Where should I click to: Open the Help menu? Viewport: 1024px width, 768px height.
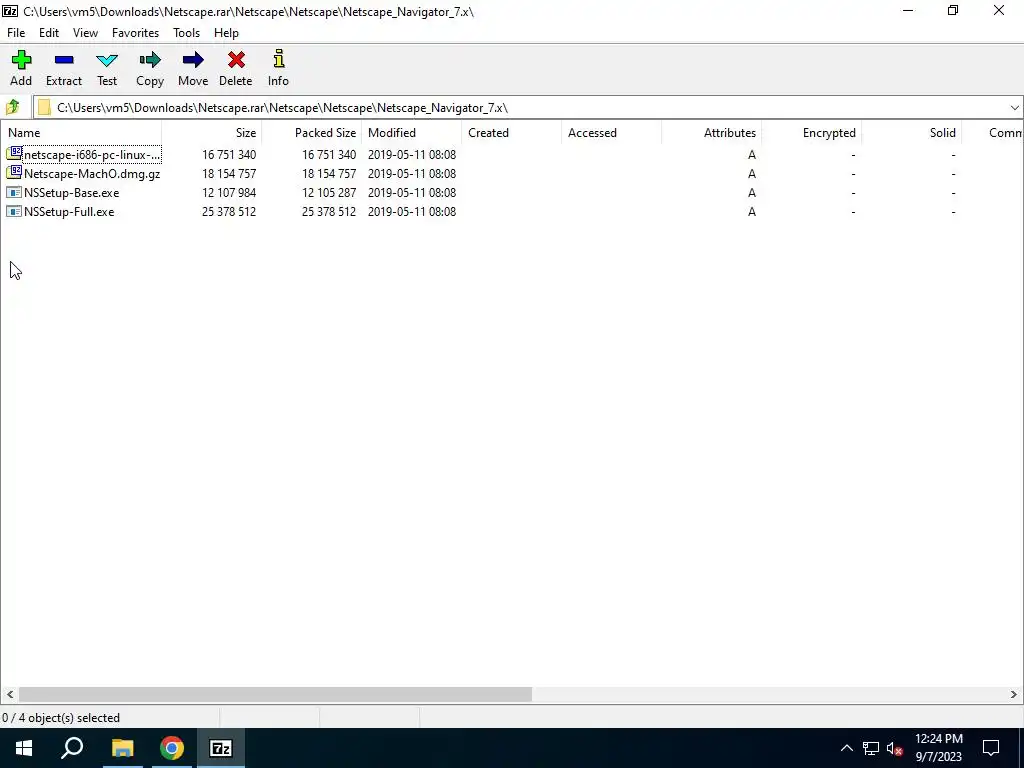tap(226, 33)
